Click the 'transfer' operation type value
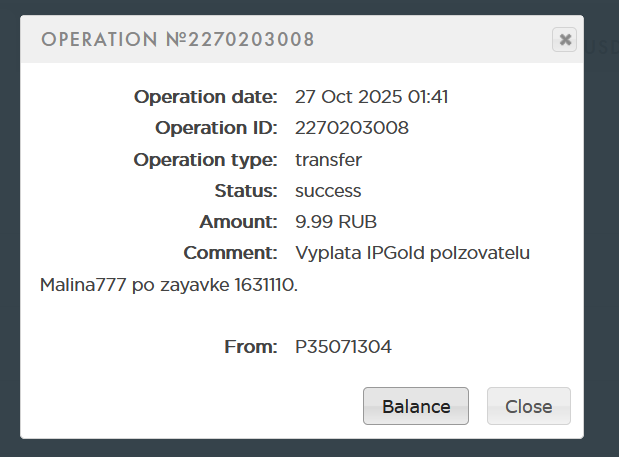The width and height of the screenshot is (619, 457). 328,159
